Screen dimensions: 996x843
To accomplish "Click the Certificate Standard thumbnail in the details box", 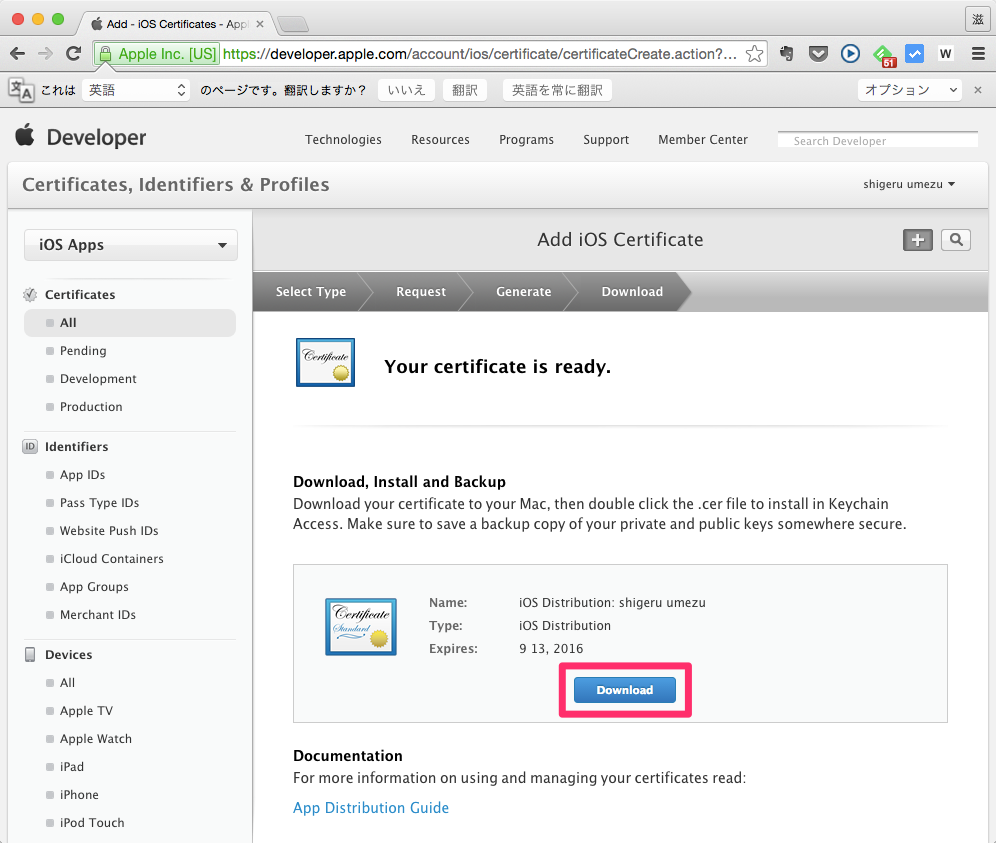I will coord(361,626).
